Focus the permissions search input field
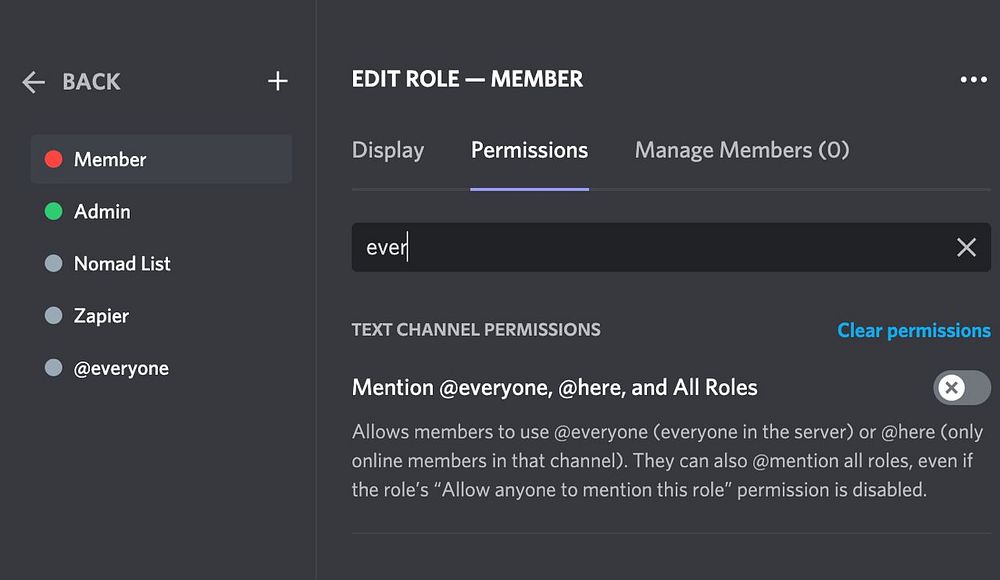This screenshot has height=580, width=1000. coord(640,247)
